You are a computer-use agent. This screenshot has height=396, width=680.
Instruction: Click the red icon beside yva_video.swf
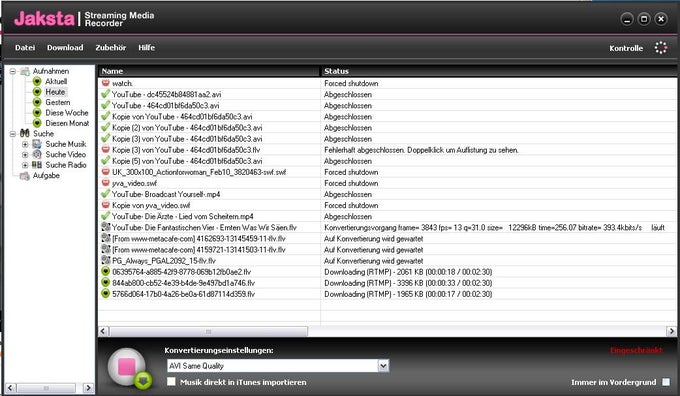pyautogui.click(x=105, y=183)
